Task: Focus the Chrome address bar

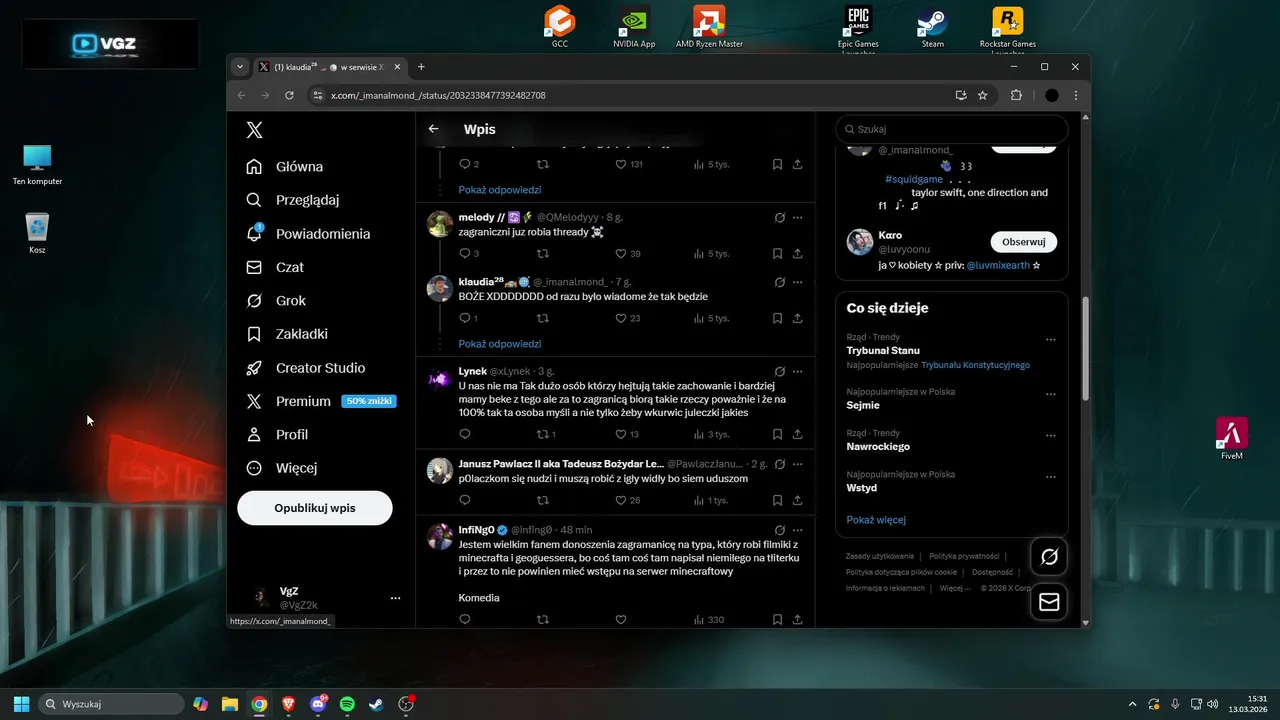Action: [630, 95]
